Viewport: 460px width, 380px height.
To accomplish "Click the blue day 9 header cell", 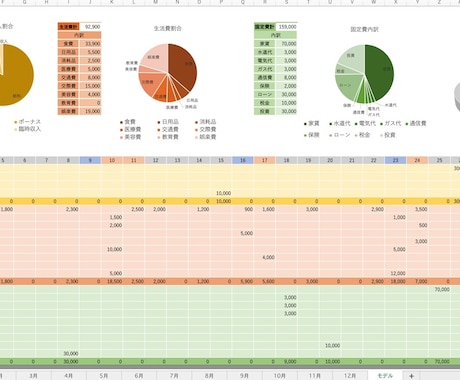I will (90, 160).
